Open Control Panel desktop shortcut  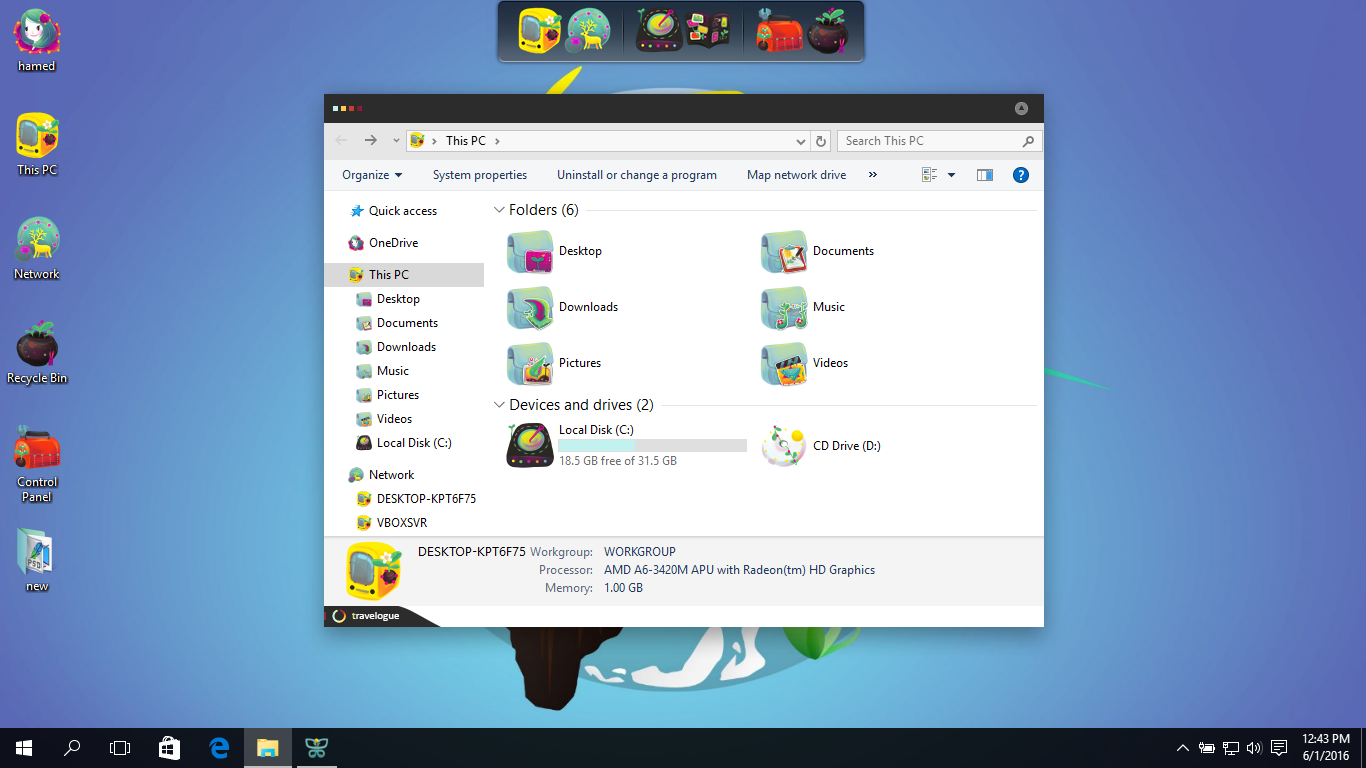37,450
